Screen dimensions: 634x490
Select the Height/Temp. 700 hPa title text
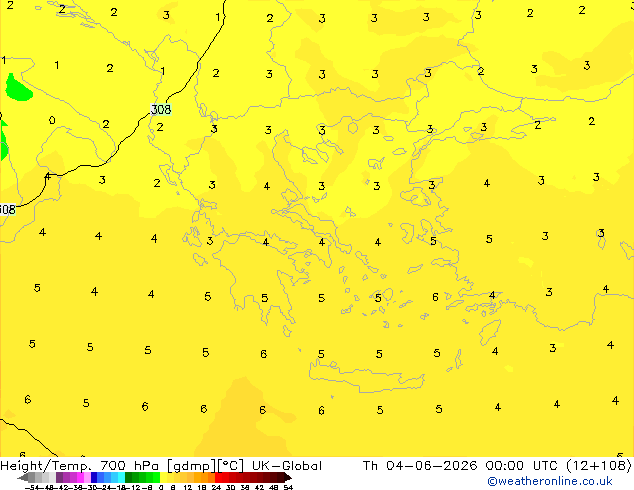(x=79, y=466)
